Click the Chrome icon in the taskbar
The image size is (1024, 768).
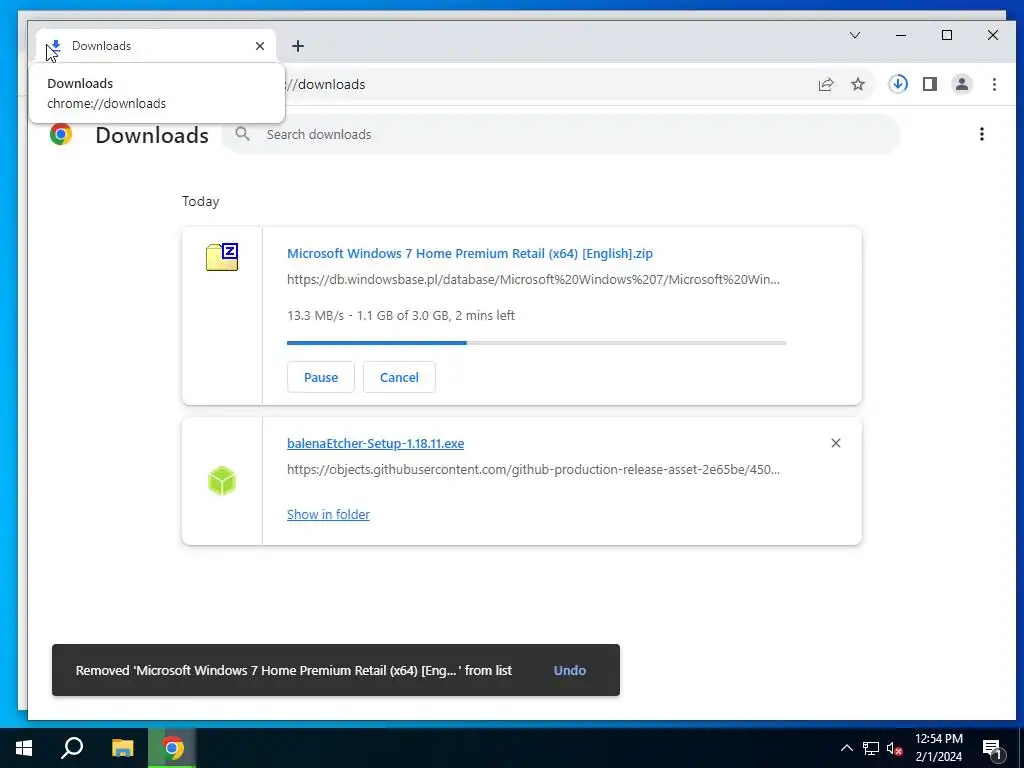click(x=172, y=748)
